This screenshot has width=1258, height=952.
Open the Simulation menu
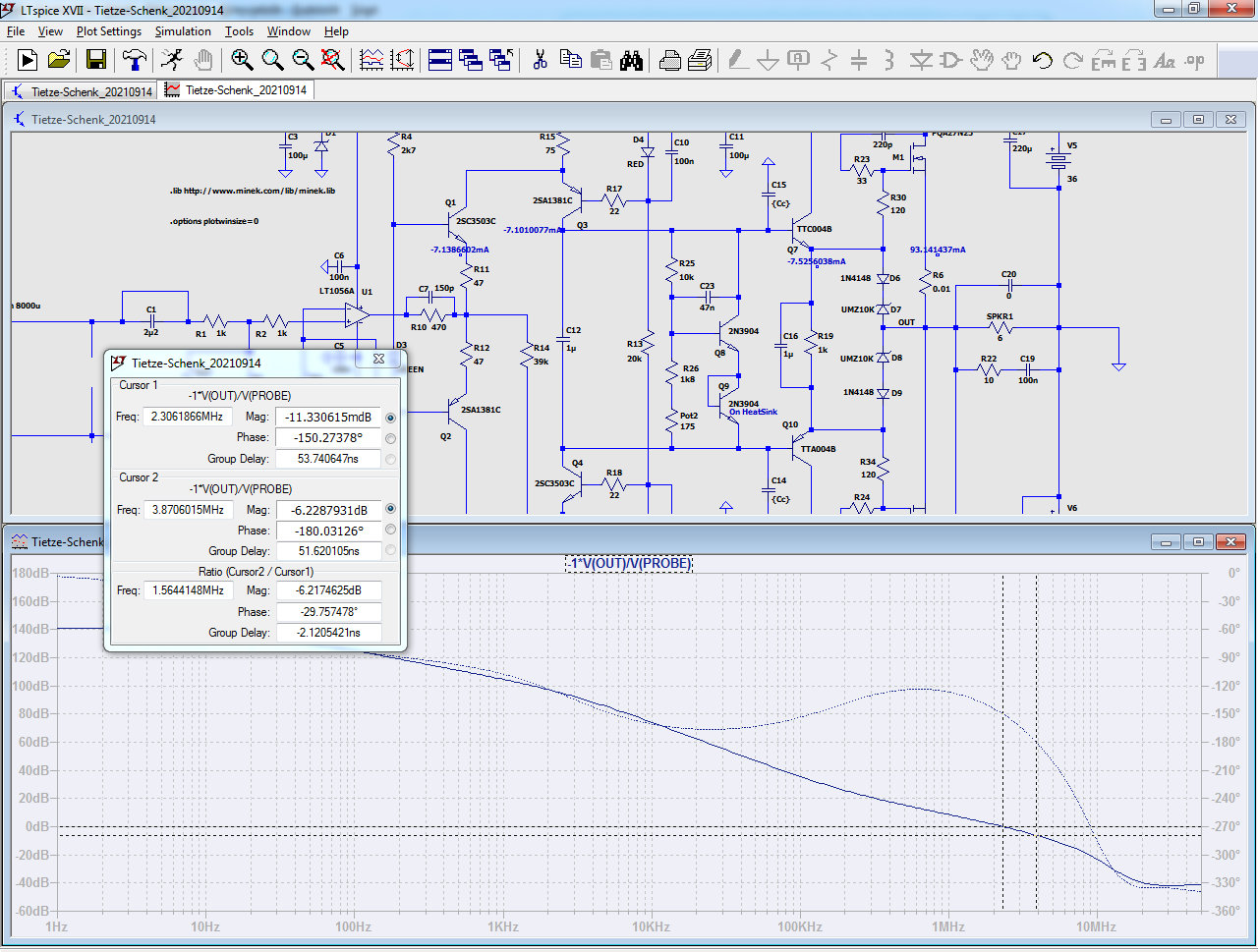point(183,31)
